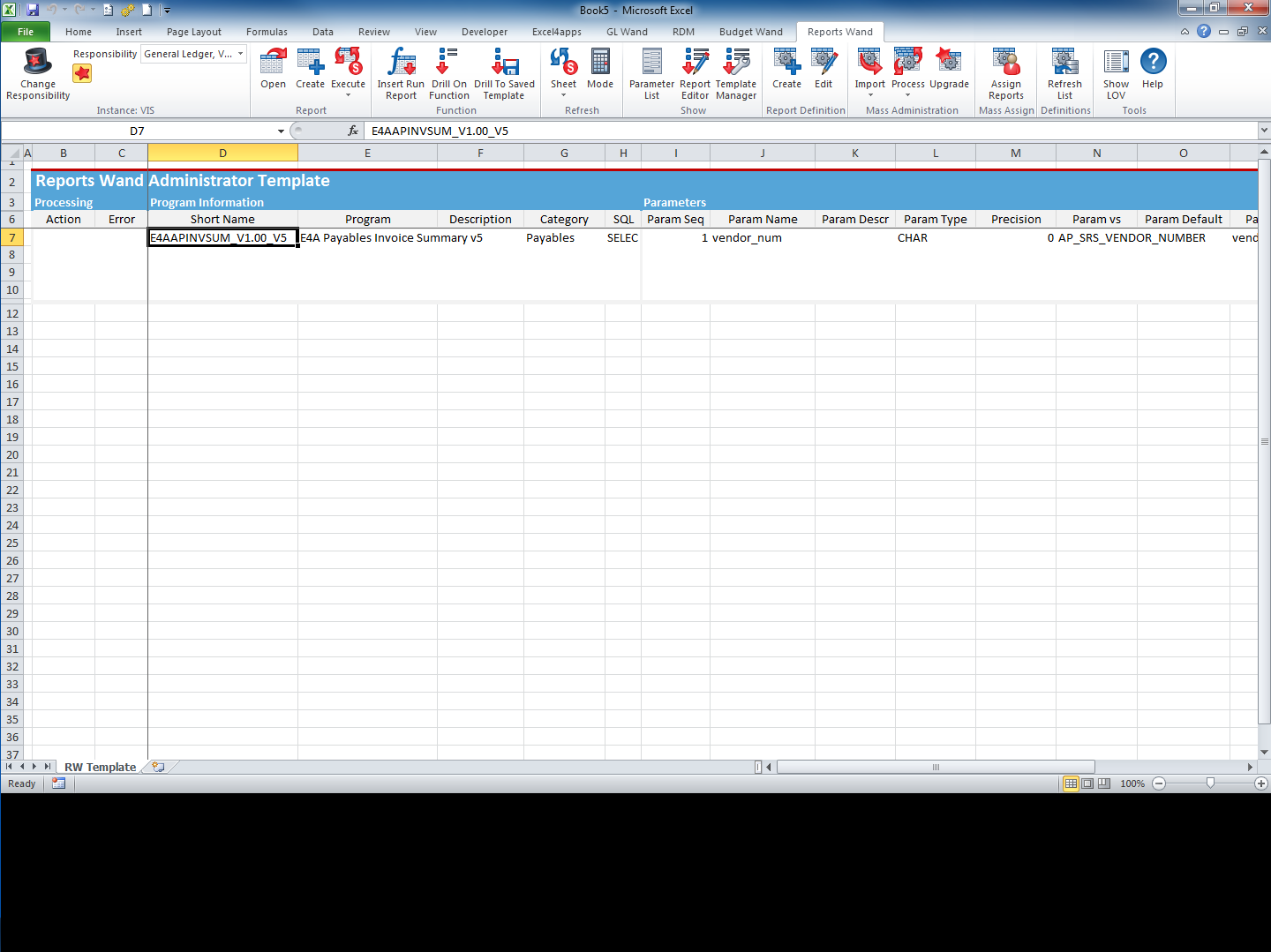
Task: Click the 100% zoom level button
Action: click(1132, 783)
